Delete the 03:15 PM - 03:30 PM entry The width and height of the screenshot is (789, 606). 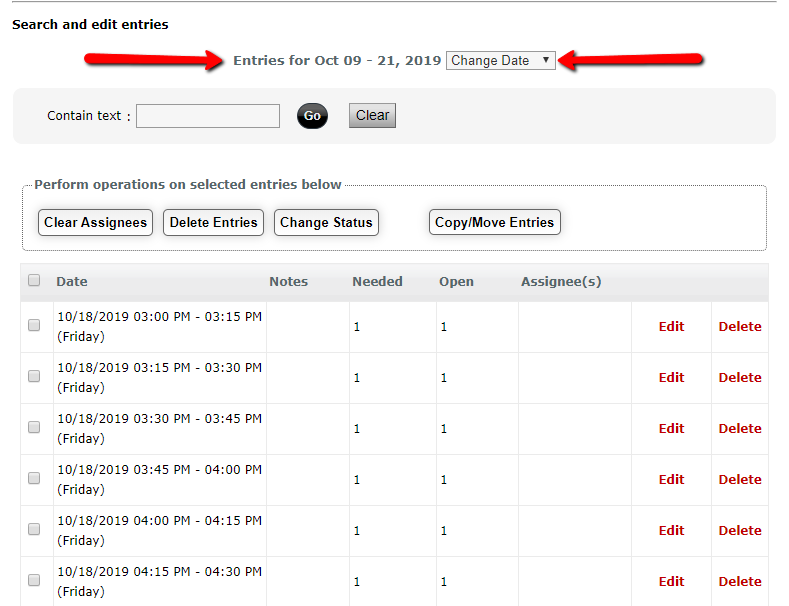[x=740, y=377]
